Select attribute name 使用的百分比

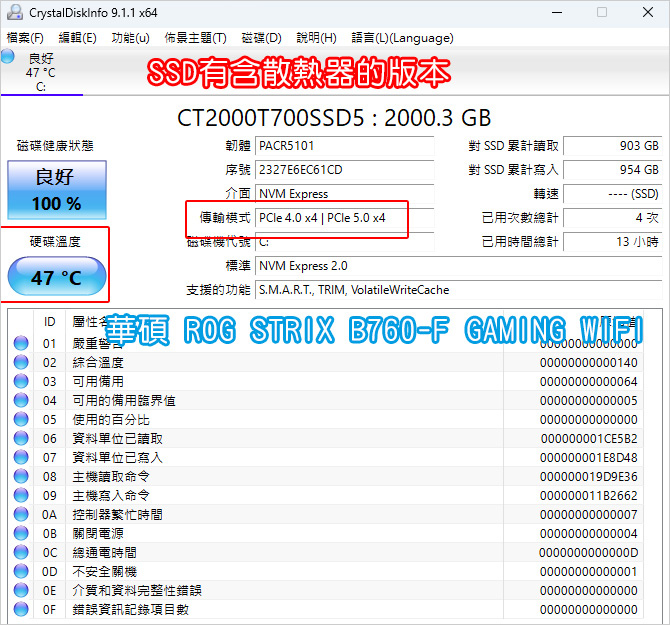pos(111,420)
